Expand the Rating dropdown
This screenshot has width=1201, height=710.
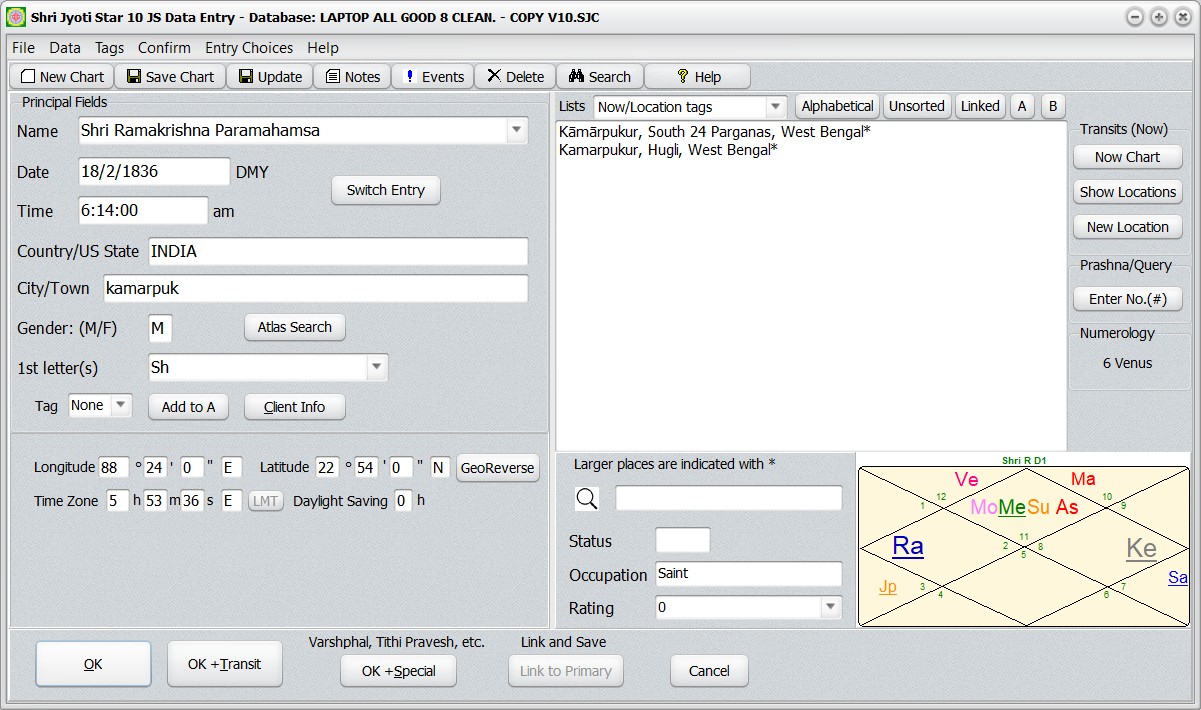830,607
